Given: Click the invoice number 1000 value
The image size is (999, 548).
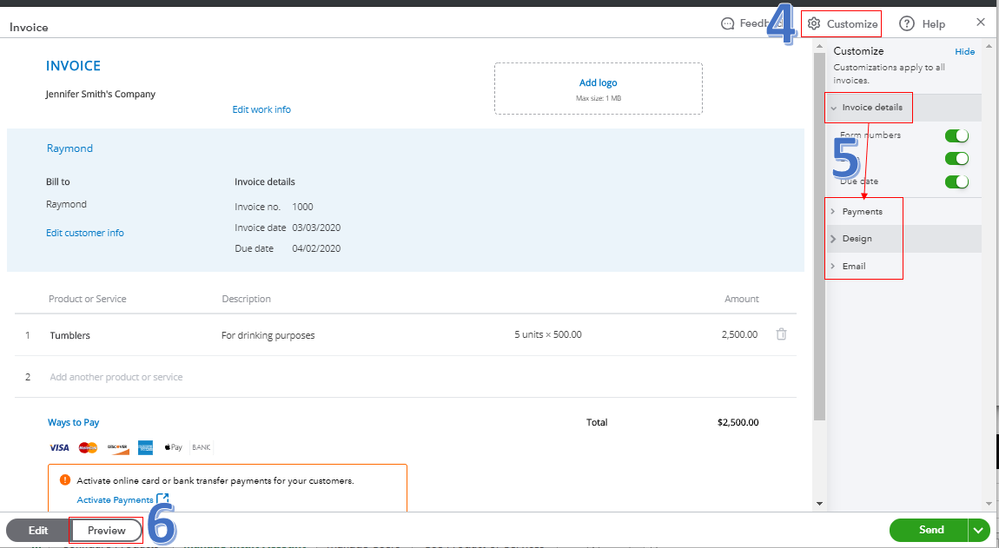Looking at the screenshot, I should pos(303,207).
